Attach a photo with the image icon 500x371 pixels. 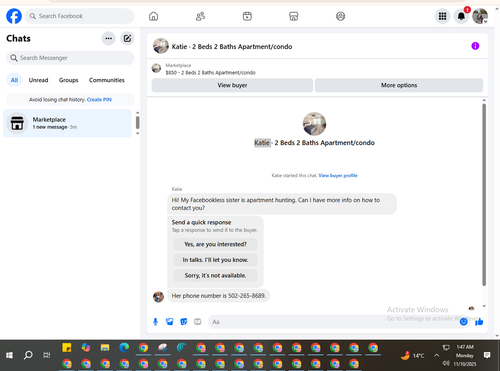click(x=169, y=322)
